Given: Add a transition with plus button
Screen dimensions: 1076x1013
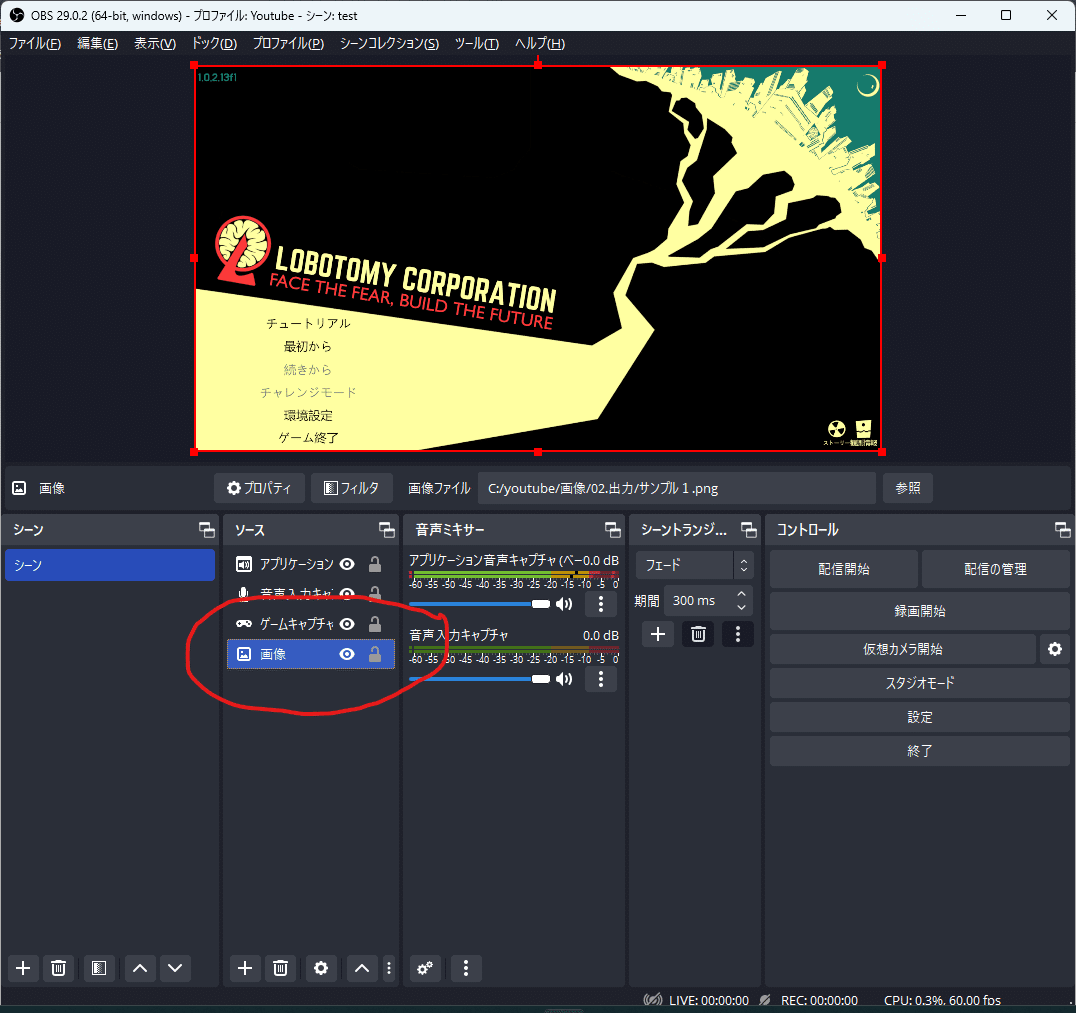Looking at the screenshot, I should (x=657, y=634).
